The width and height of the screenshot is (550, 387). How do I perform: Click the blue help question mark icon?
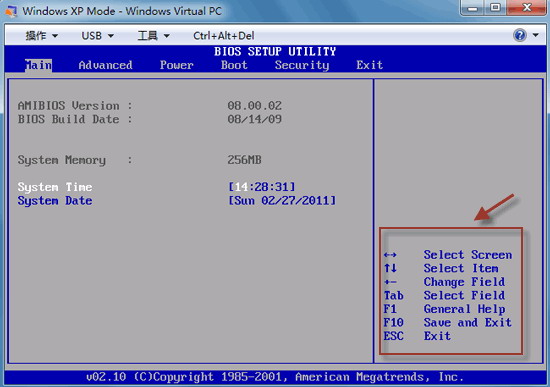coord(520,35)
